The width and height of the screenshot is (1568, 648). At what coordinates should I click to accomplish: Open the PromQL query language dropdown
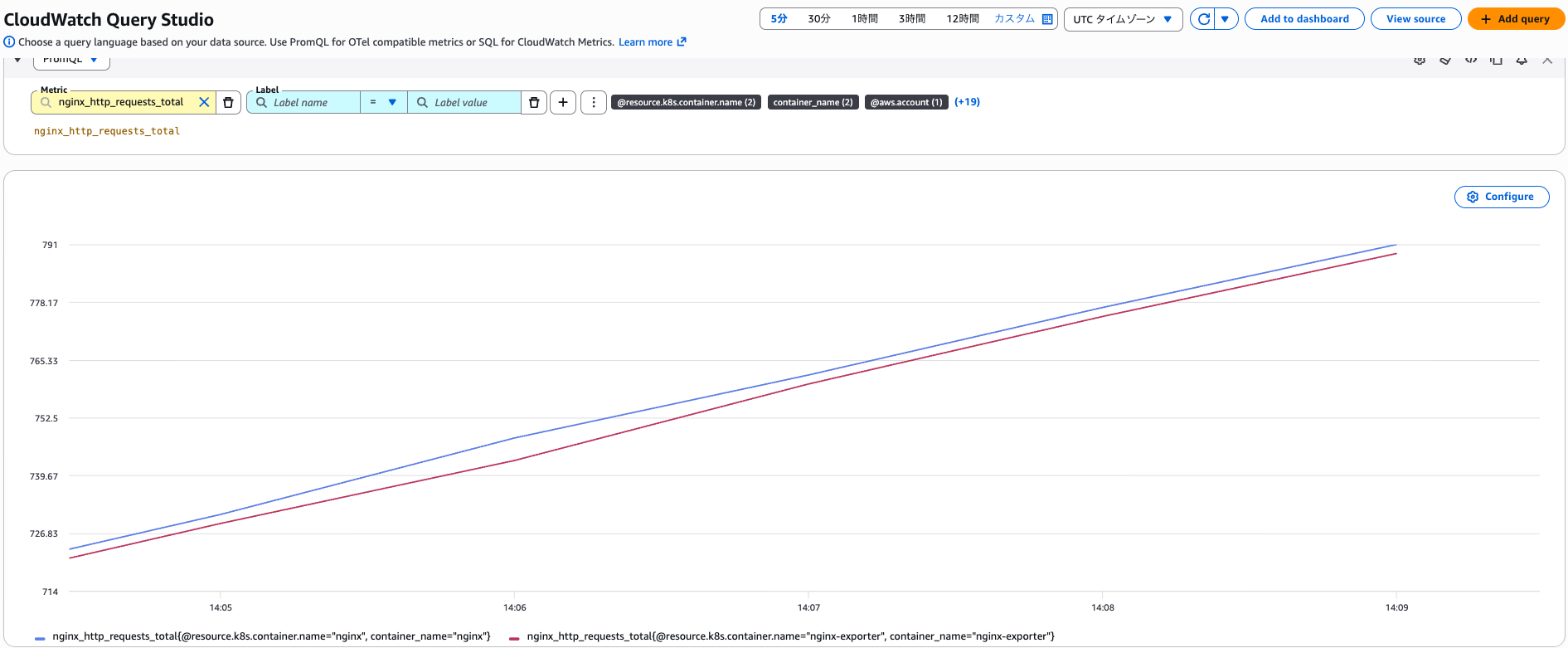(x=71, y=61)
